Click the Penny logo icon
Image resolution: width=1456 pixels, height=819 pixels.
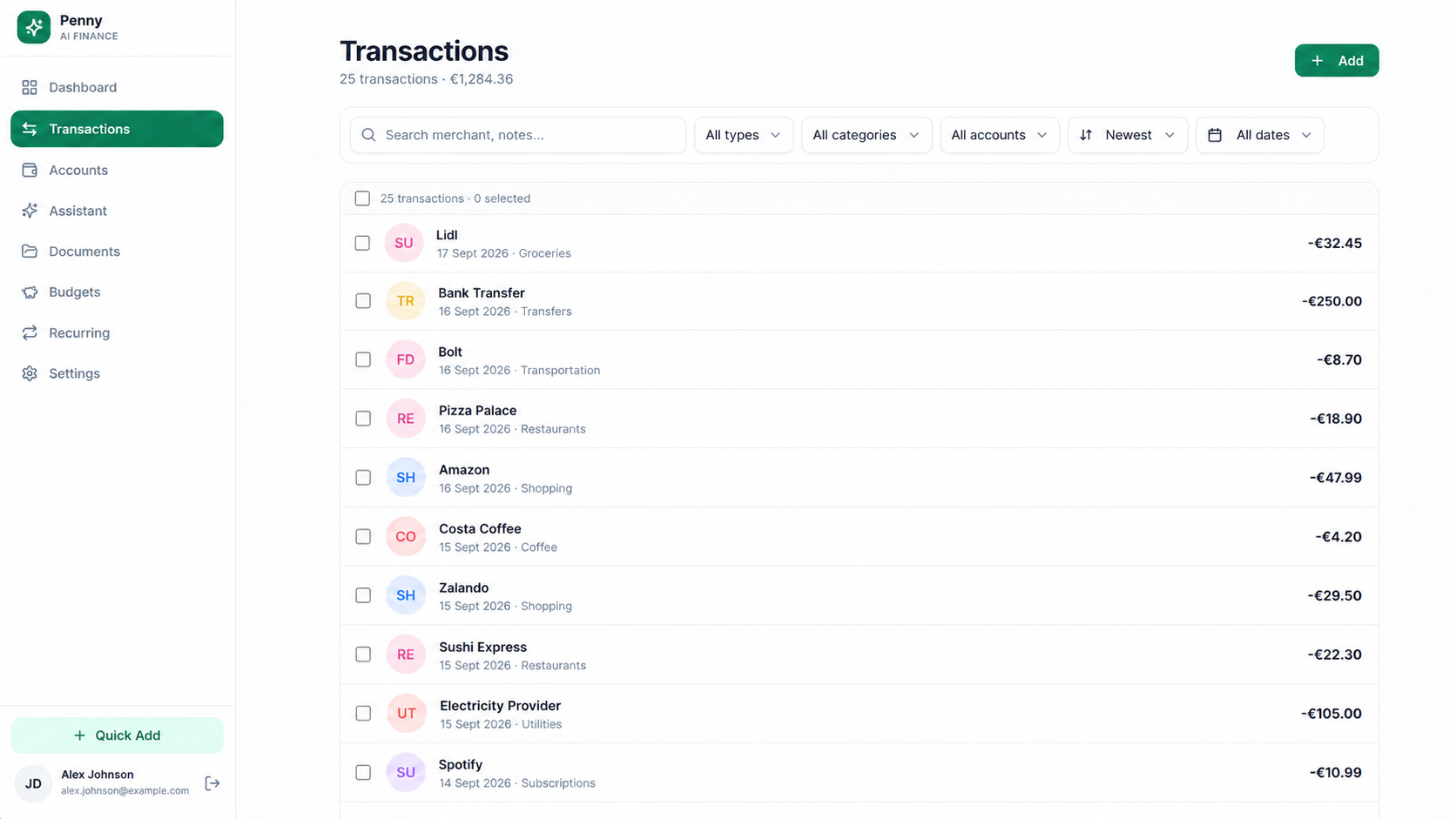click(34, 28)
